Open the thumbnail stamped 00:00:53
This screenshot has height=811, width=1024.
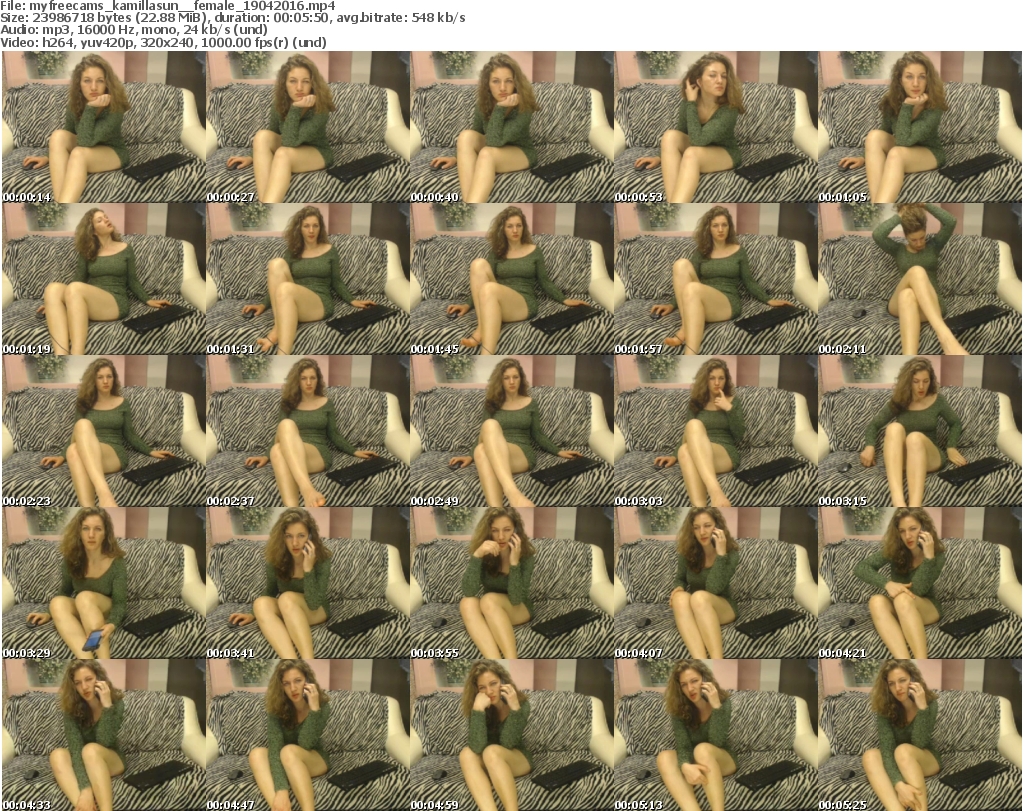tap(716, 127)
